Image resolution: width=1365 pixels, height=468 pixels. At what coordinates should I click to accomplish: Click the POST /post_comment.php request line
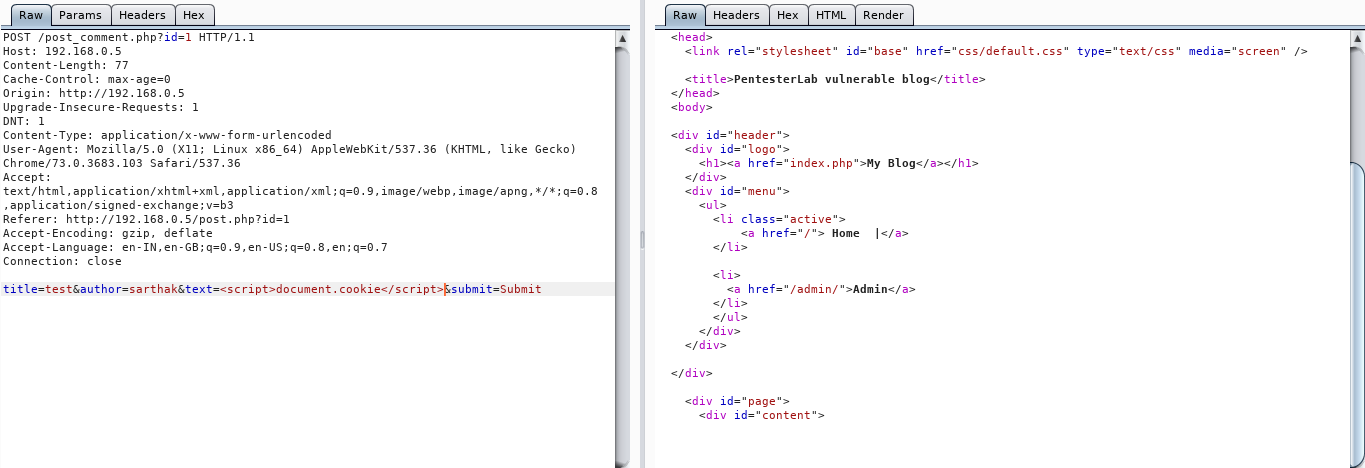[129, 37]
